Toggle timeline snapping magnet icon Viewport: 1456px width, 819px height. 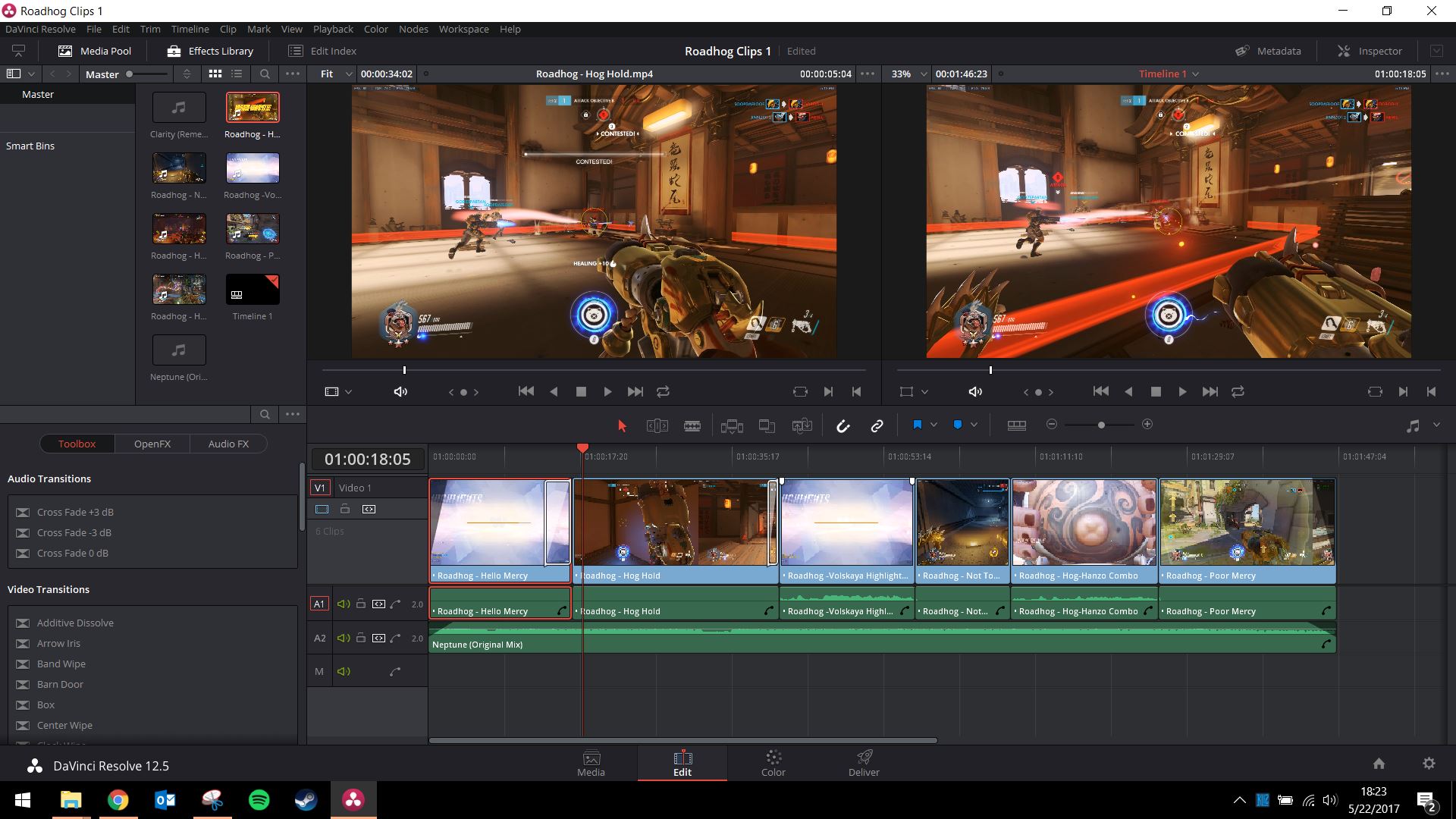coord(843,426)
